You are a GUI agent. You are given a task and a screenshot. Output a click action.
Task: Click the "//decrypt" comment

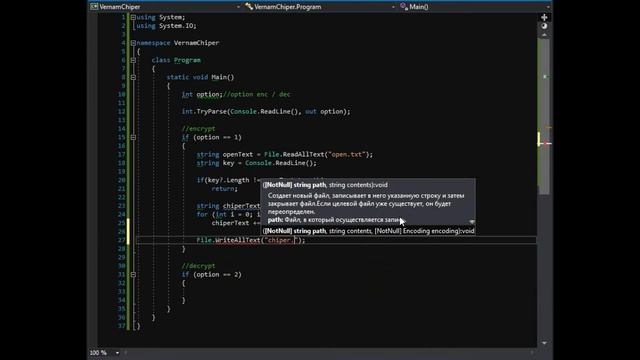198,266
